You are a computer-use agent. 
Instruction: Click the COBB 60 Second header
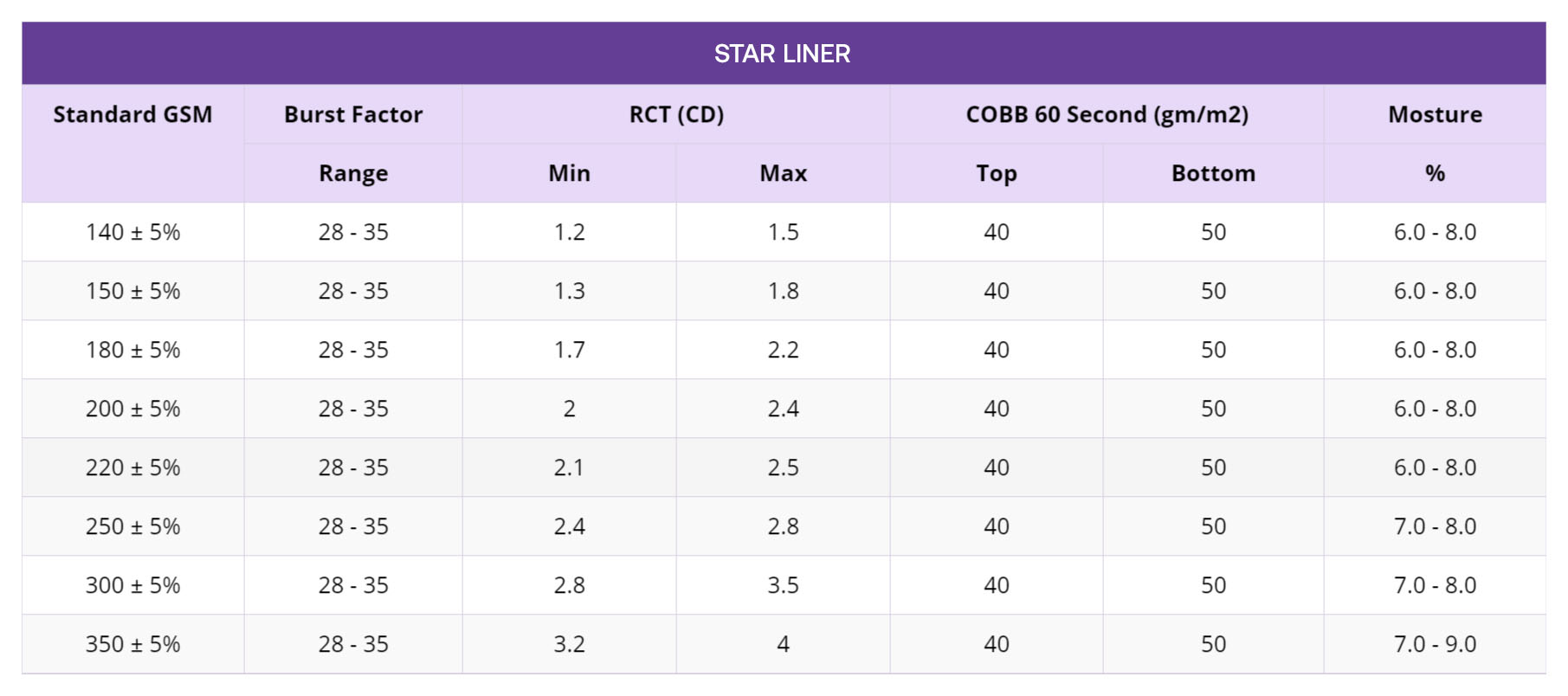coord(1107,114)
